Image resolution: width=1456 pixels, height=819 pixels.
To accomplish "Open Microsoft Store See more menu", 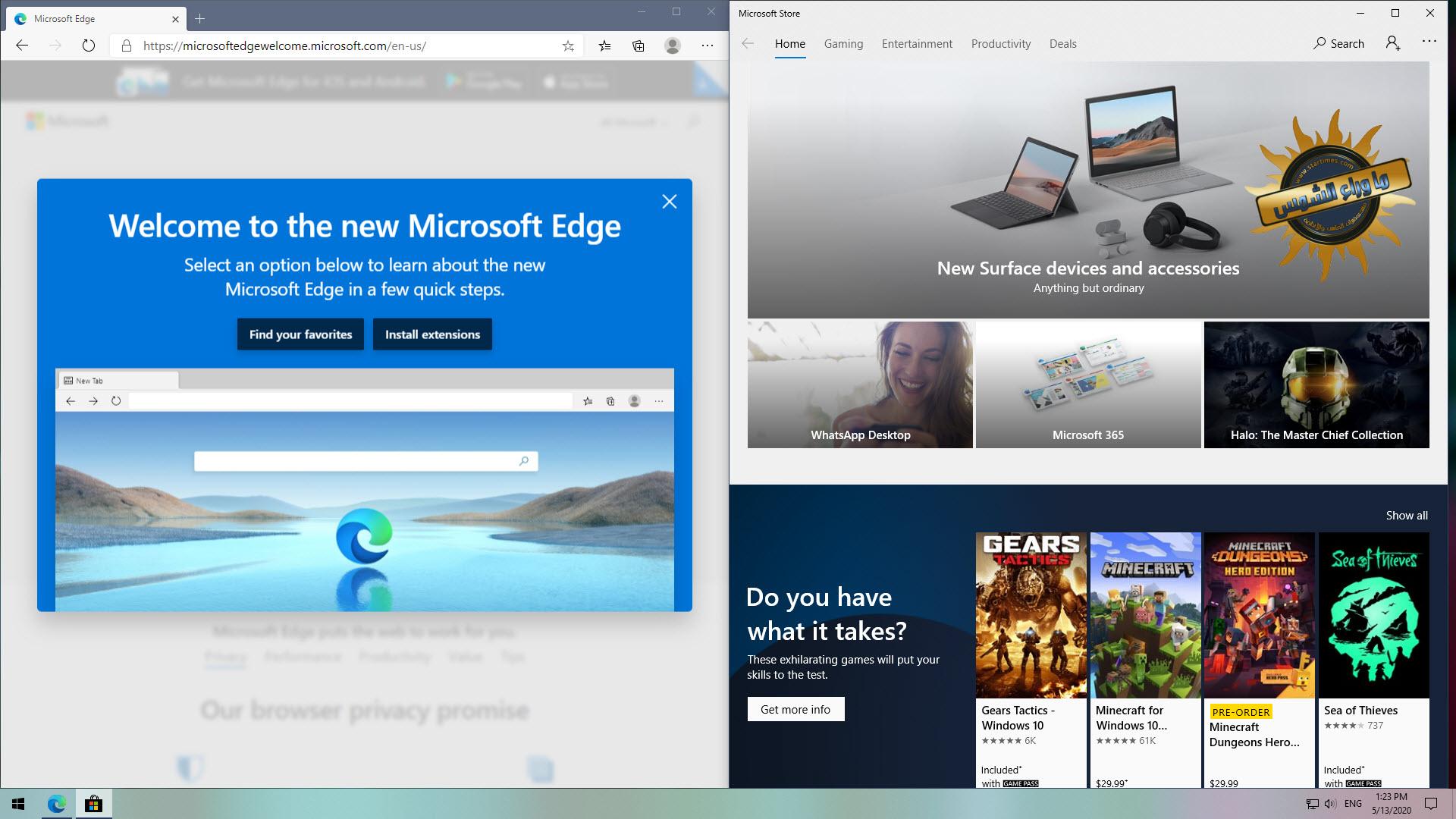I will pos(1429,42).
